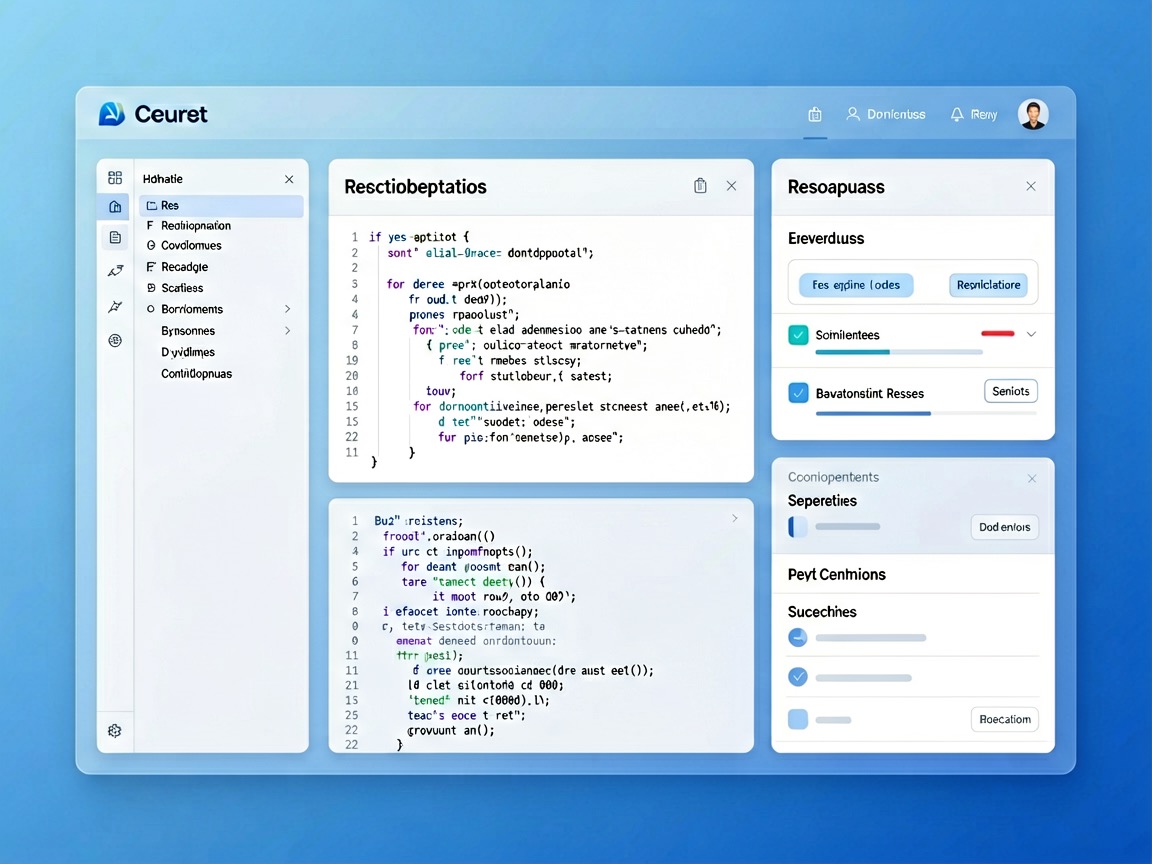Select the home sidebar icon
This screenshot has width=1152, height=864.
[x=115, y=206]
